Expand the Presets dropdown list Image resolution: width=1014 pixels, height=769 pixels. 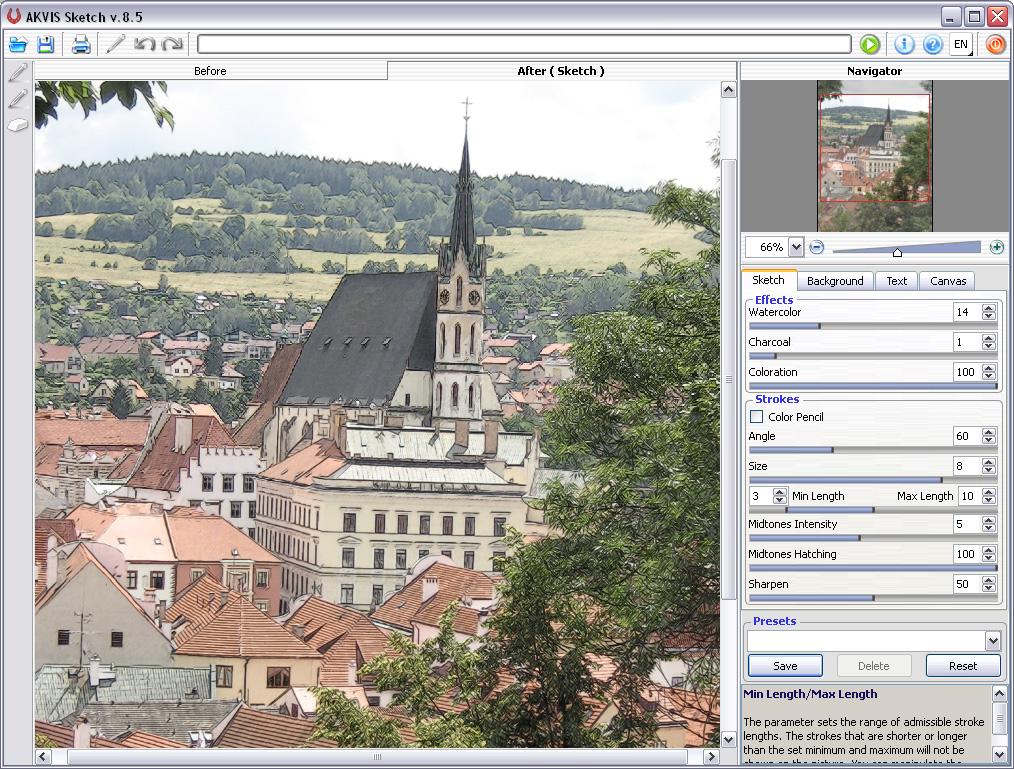[992, 641]
